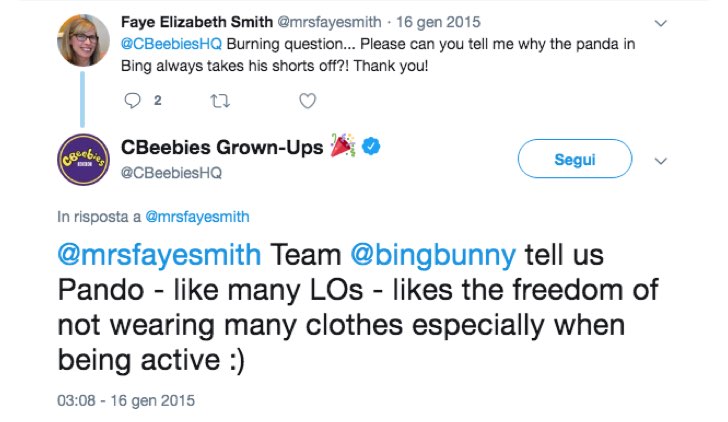This screenshot has height=422, width=728.
Task: Open @CBeebiesHQ mention in Faye's tweet
Action: coord(171,44)
